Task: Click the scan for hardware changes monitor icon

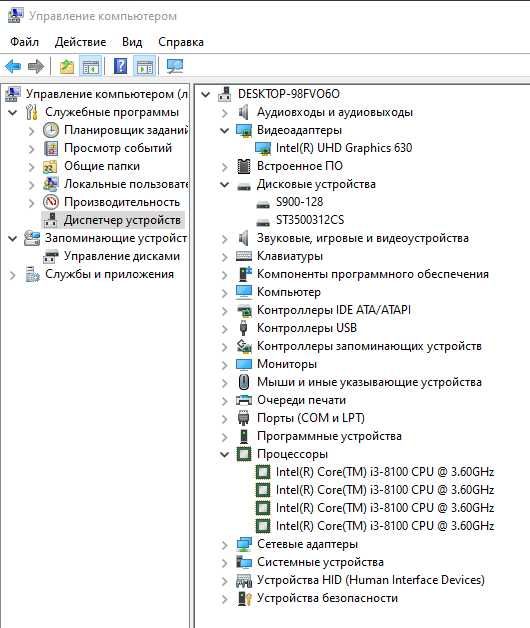Action: click(175, 66)
